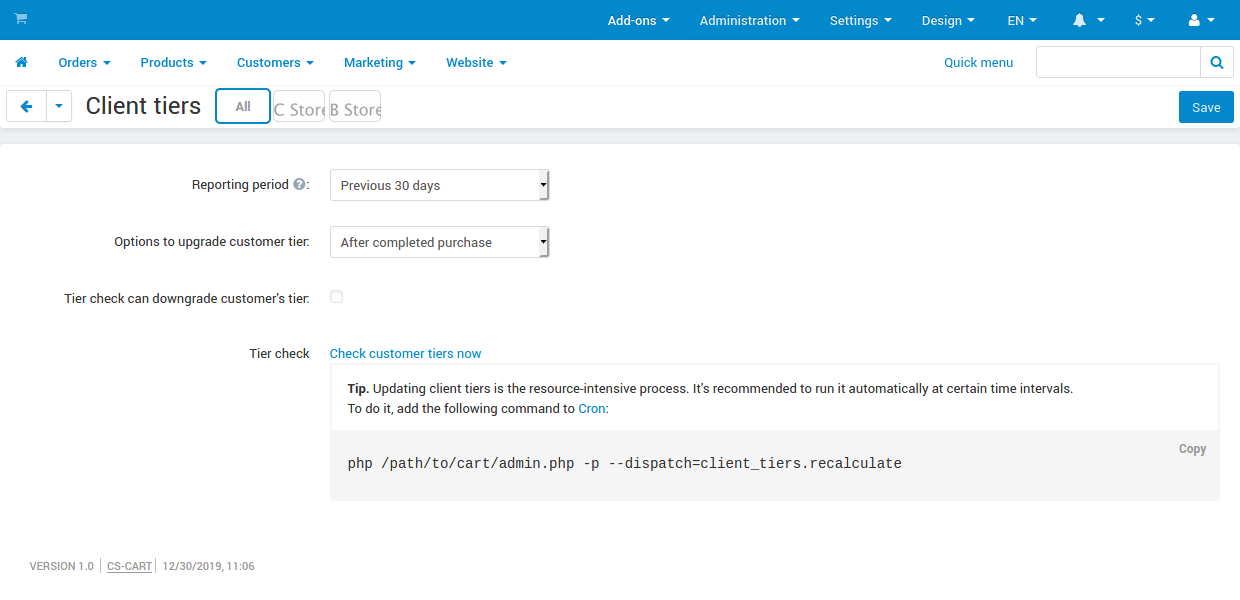Open the Settings menu

860,20
